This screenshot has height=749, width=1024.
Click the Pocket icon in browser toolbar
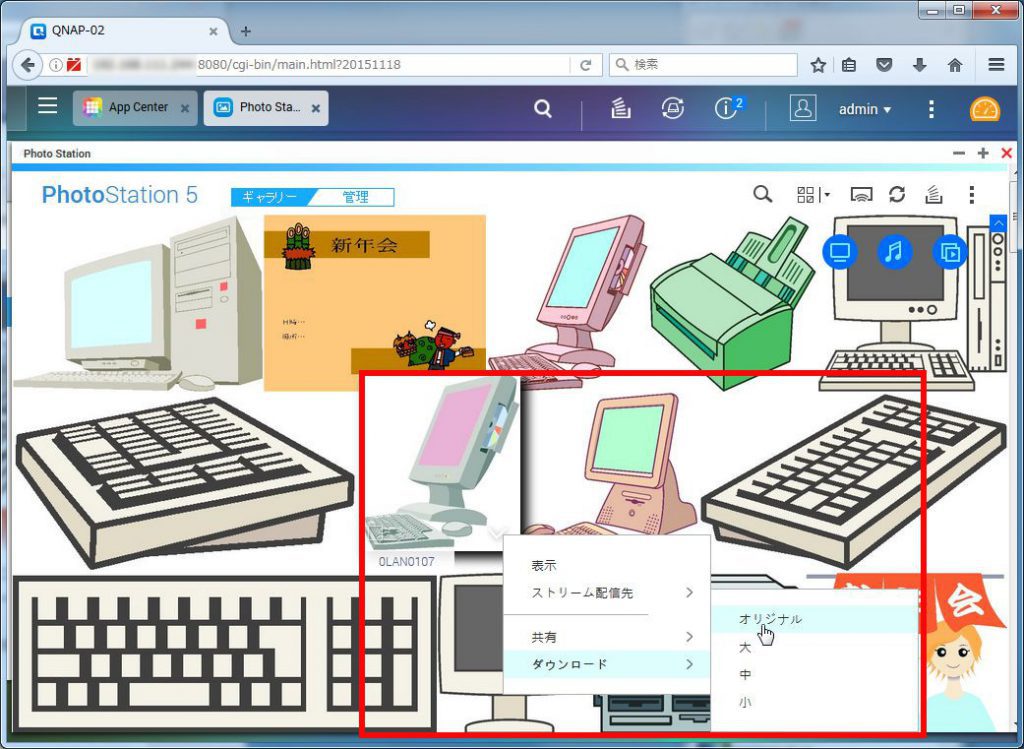coord(884,65)
